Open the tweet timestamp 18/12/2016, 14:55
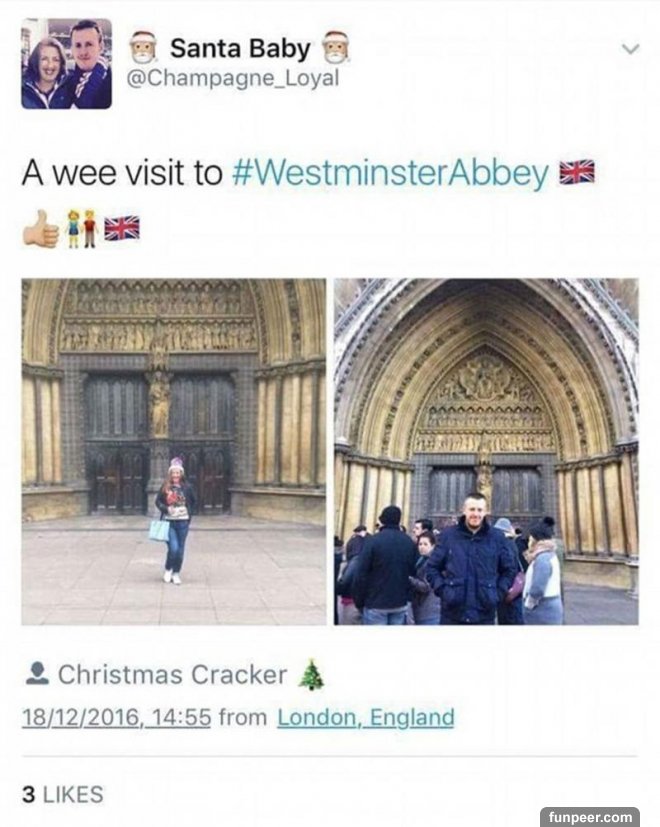The height and width of the screenshot is (827, 660). click(x=116, y=718)
